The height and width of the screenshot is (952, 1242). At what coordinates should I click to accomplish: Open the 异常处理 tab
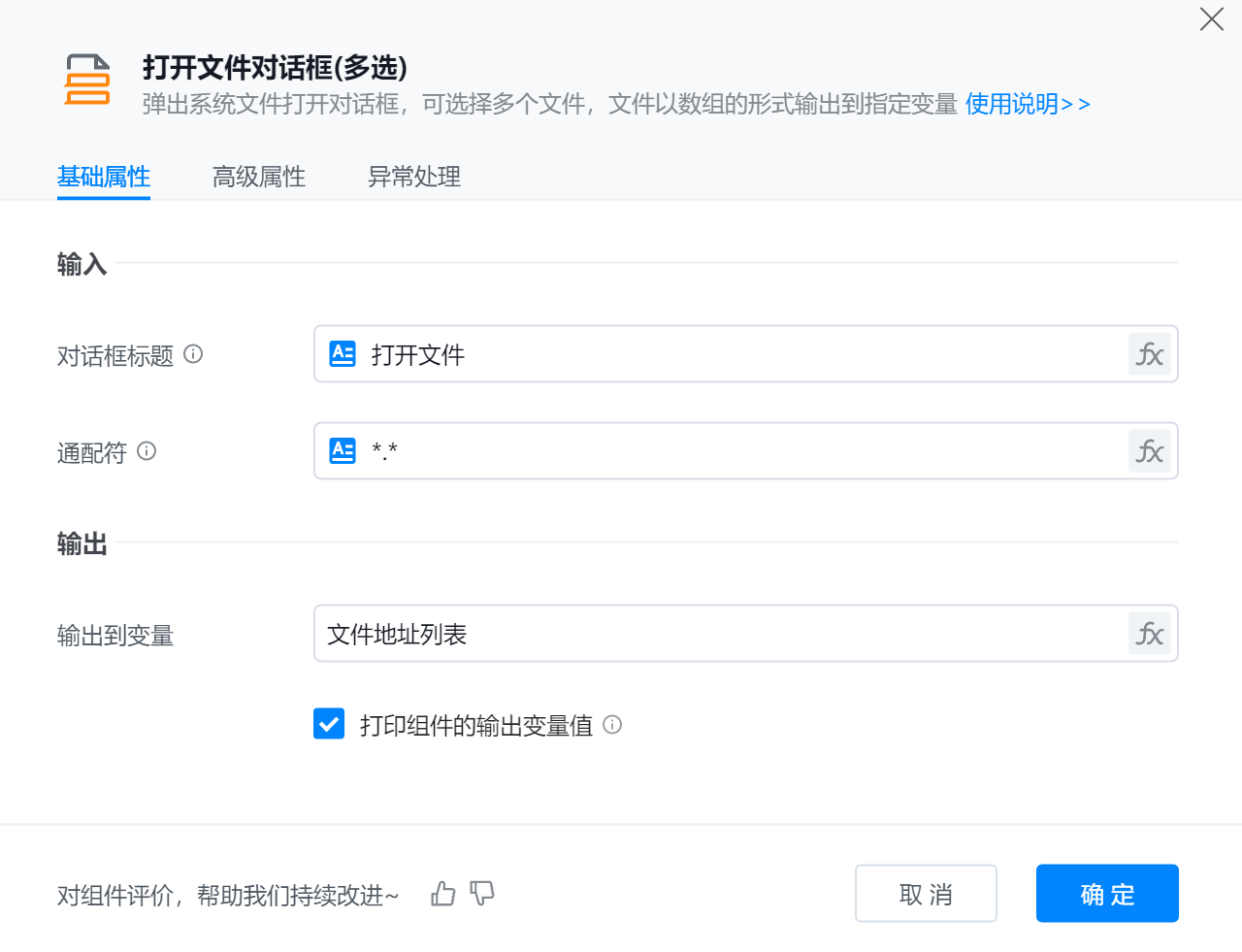(414, 177)
